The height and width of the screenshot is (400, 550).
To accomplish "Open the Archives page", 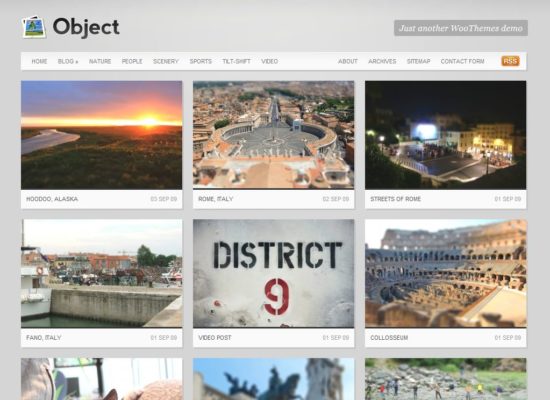I will click(382, 61).
